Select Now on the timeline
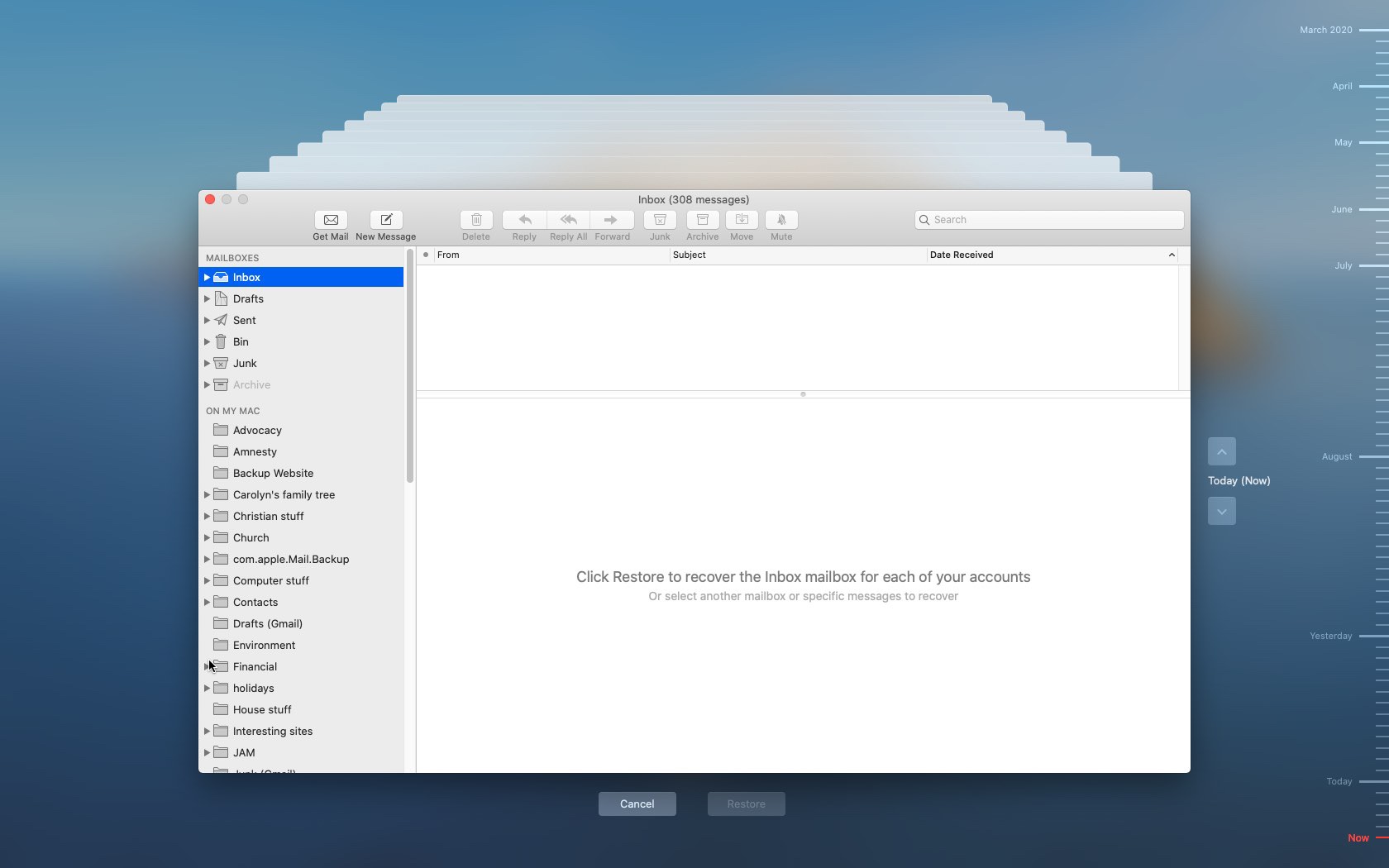This screenshot has height=868, width=1389. [1358, 837]
